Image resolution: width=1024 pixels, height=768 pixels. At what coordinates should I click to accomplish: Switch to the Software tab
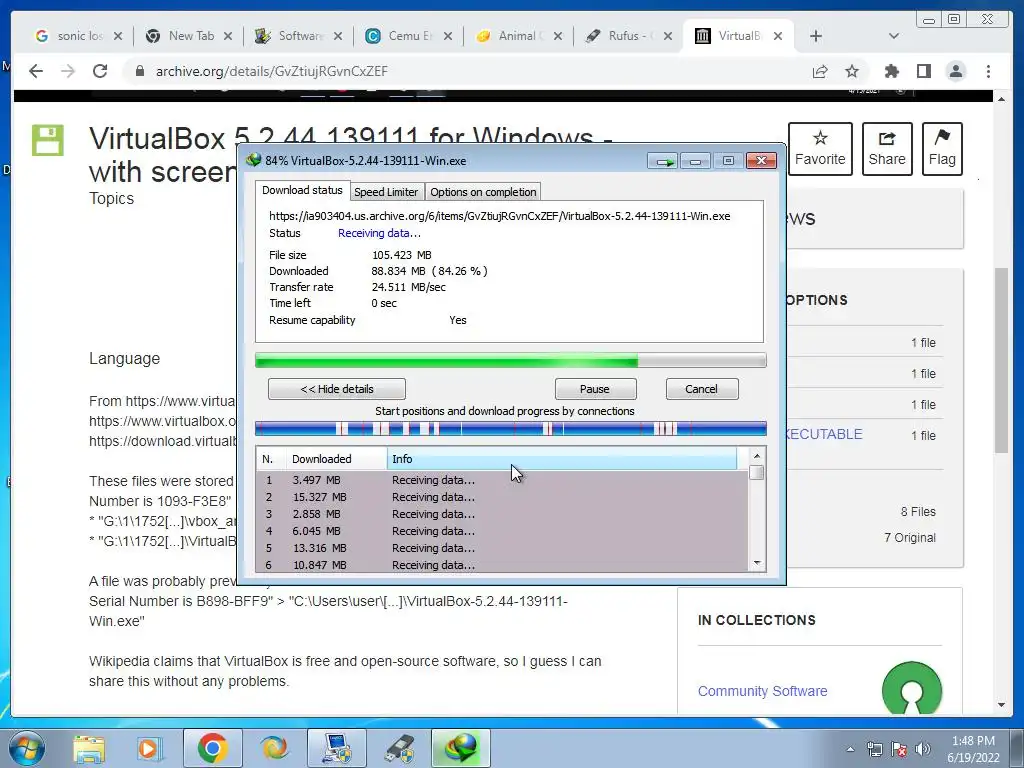(299, 36)
